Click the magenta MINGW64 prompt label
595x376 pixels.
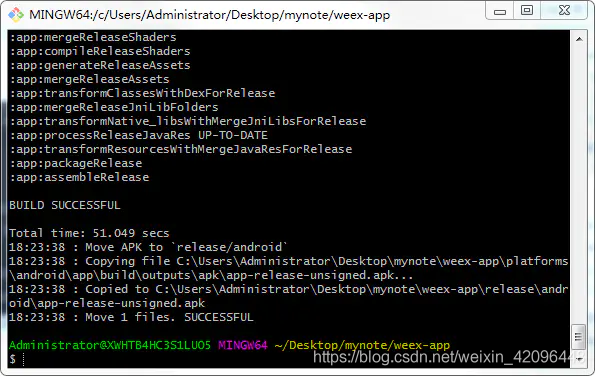pos(243,345)
